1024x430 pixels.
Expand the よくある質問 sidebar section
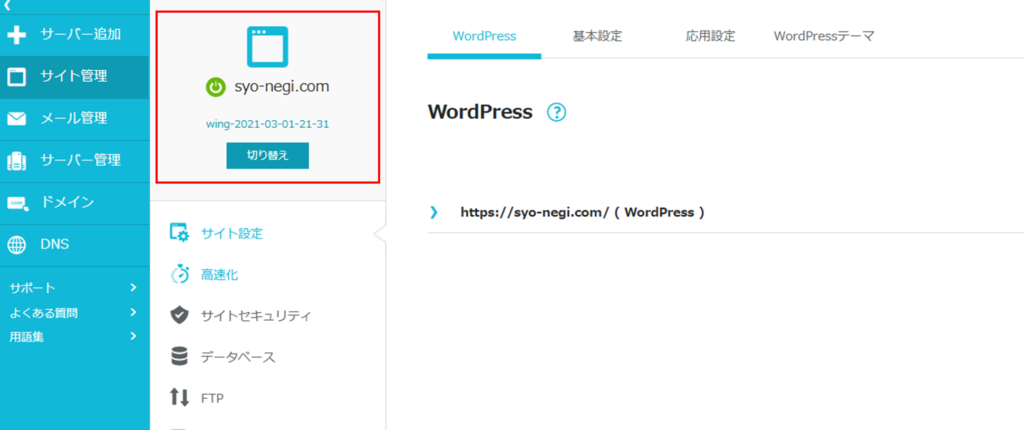pos(133,313)
